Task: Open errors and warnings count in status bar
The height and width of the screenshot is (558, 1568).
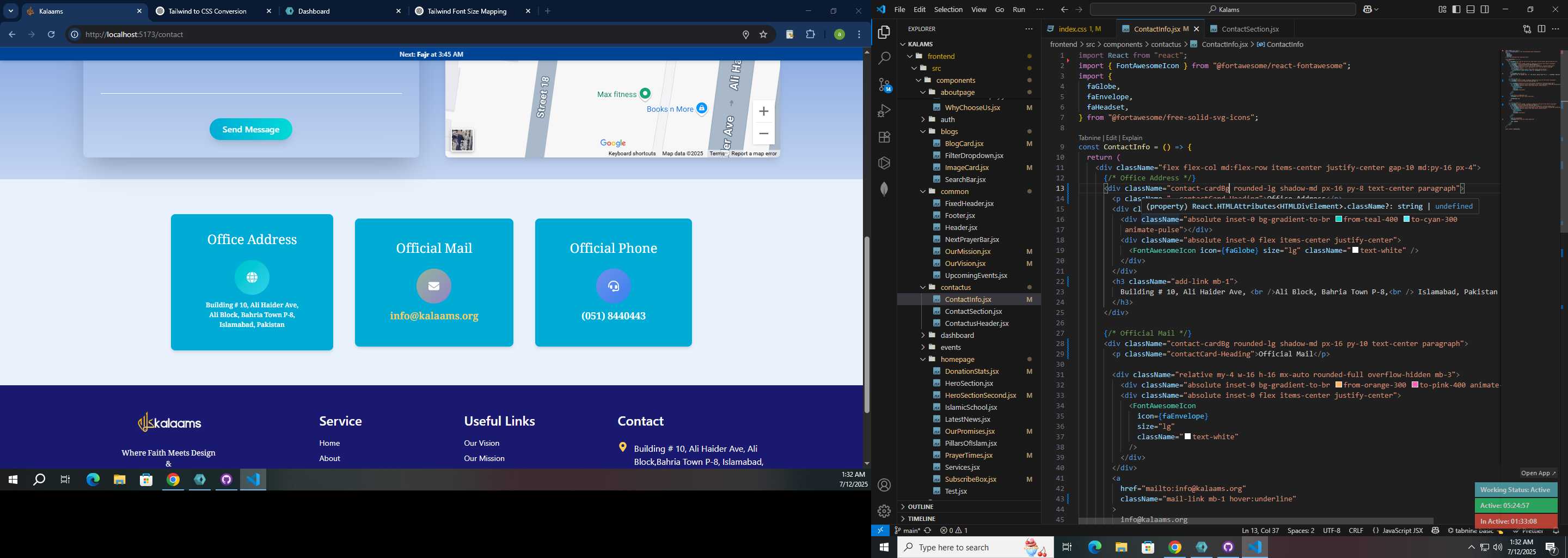Action: coord(954,531)
